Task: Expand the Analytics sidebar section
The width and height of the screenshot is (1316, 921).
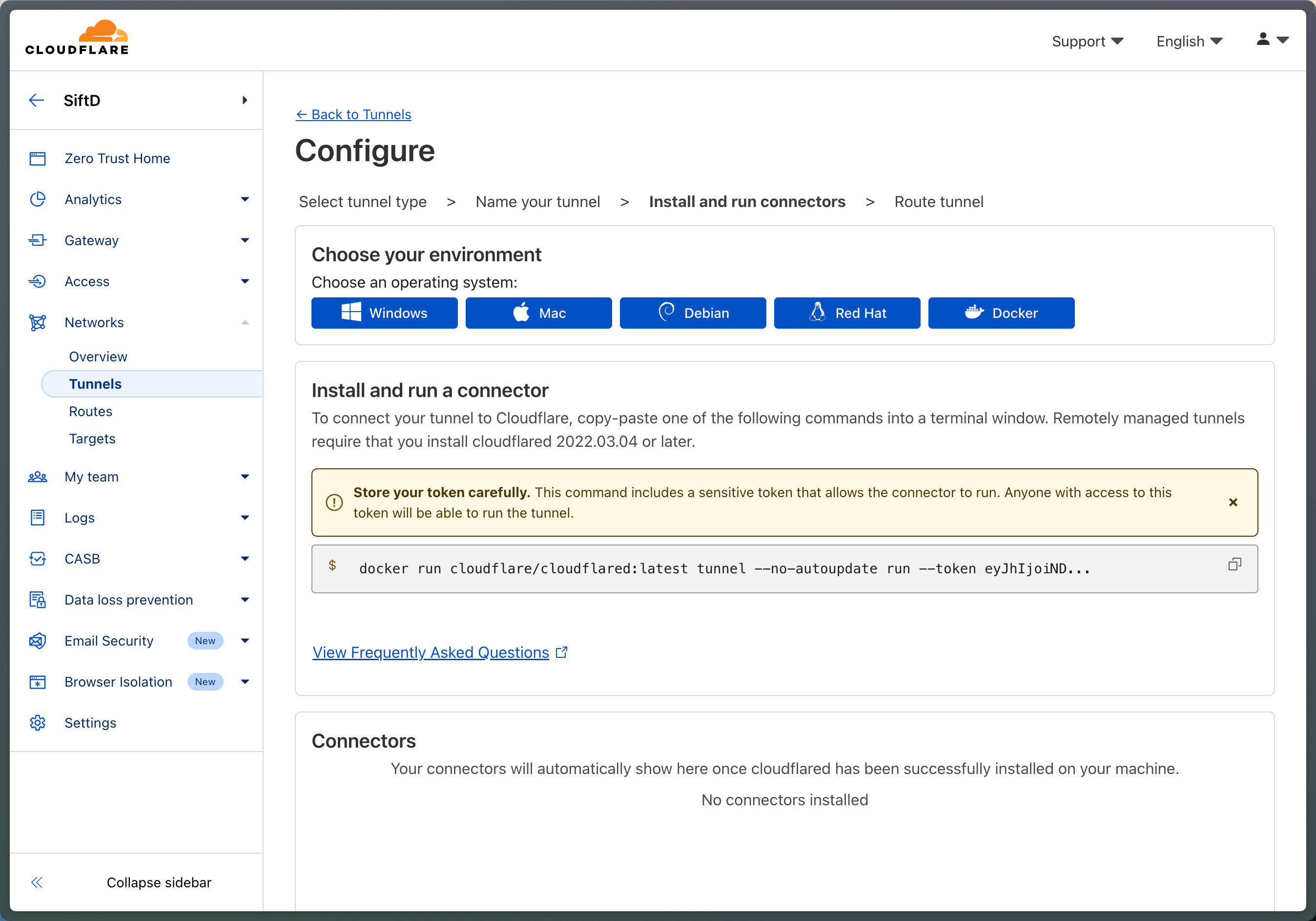Action: (245, 200)
